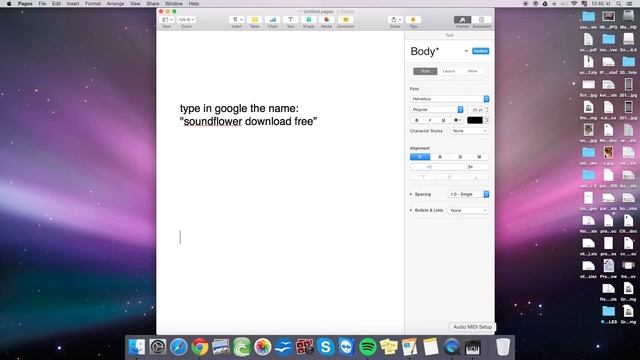Launch TeamViewer from the dock
640x360 pixels.
click(347, 347)
